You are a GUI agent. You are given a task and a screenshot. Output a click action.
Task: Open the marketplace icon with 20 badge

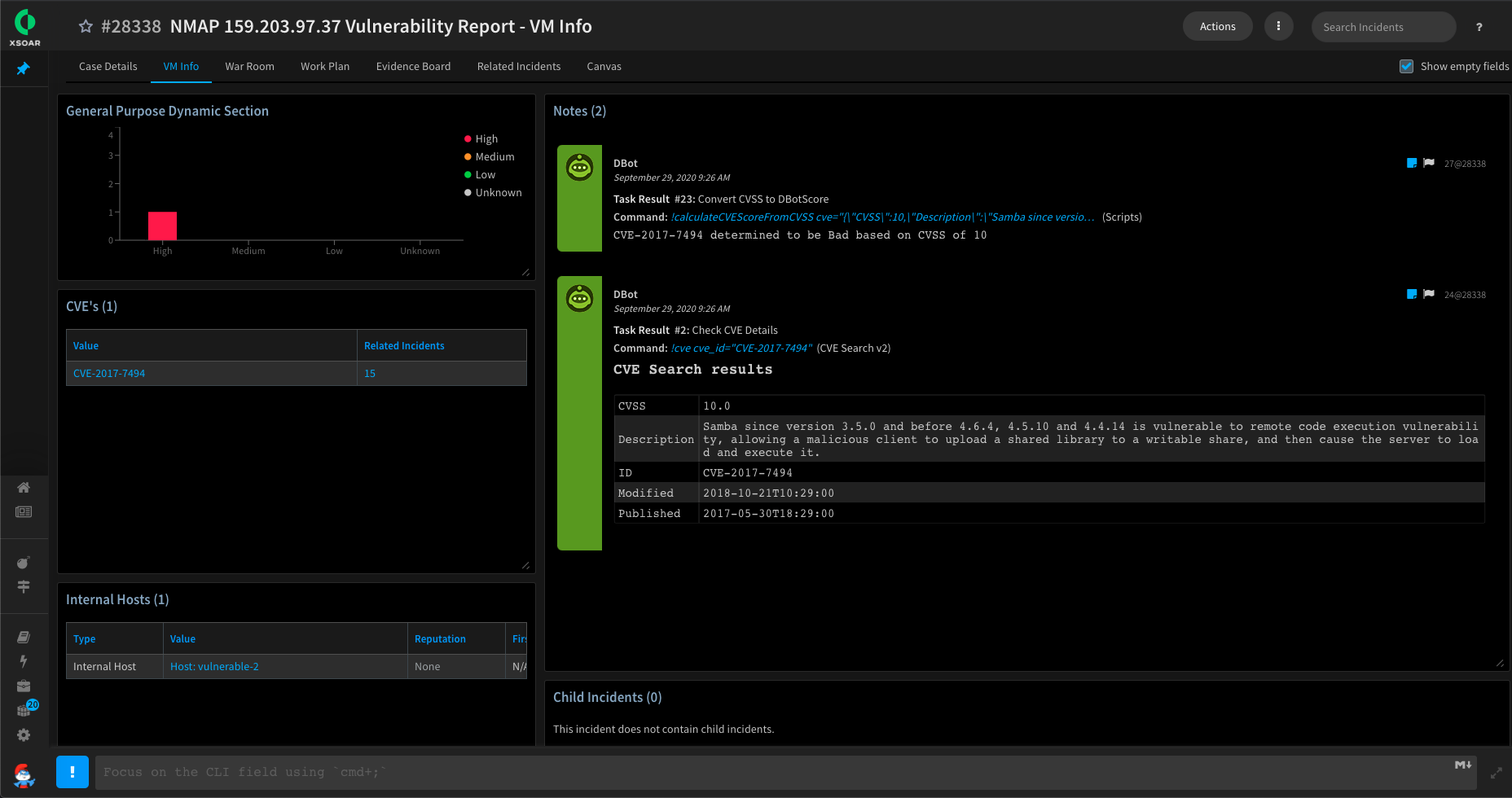click(25, 708)
